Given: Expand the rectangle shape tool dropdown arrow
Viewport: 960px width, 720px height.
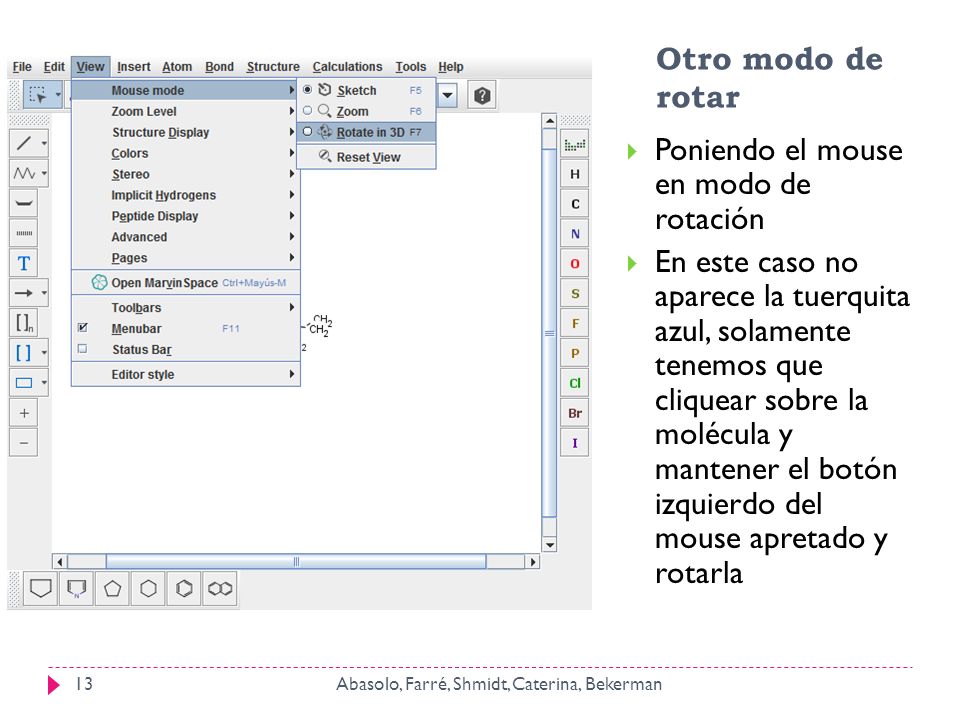Looking at the screenshot, I should 44,383.
